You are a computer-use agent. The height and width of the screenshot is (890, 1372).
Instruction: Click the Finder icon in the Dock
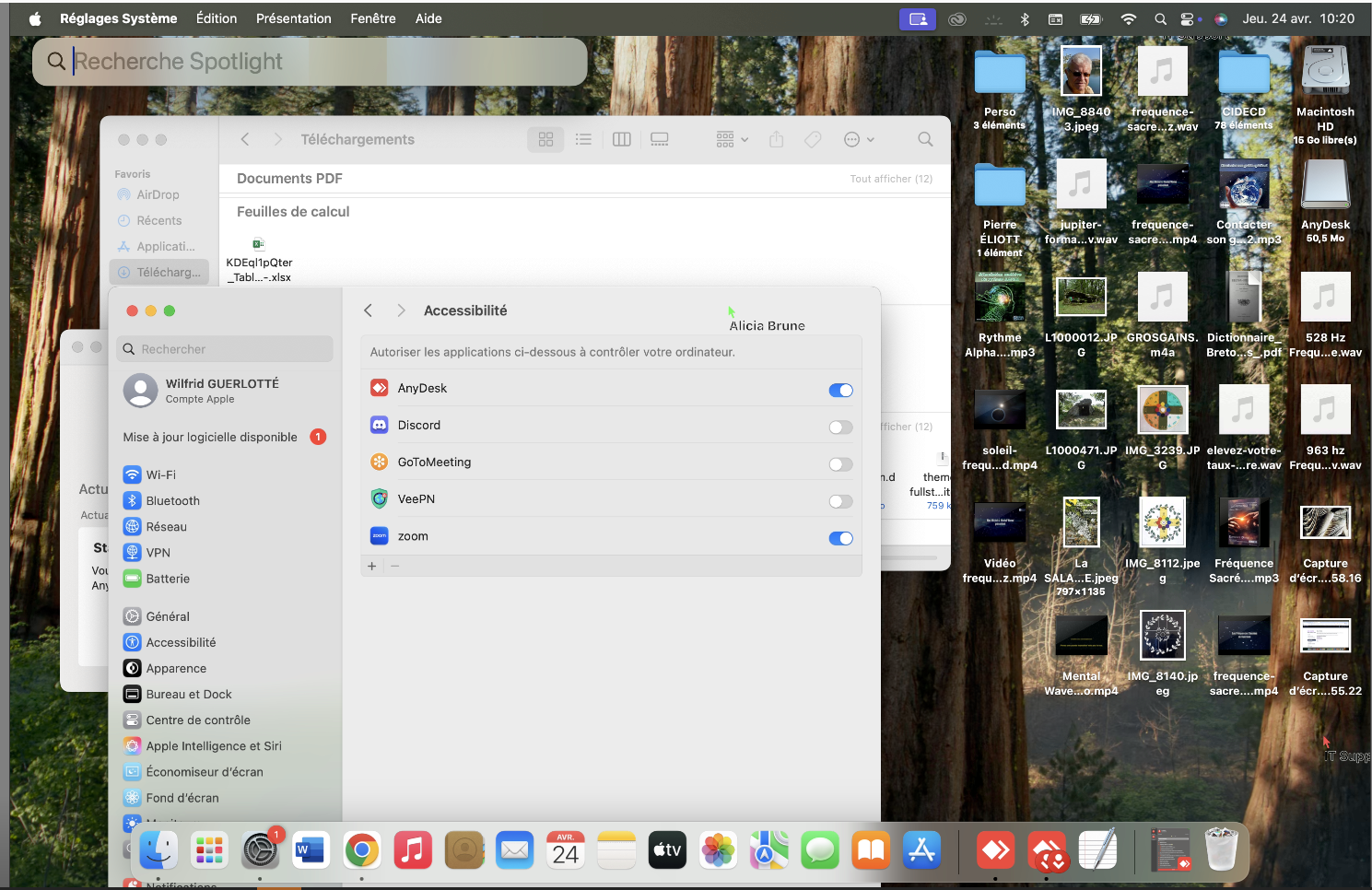pos(158,850)
